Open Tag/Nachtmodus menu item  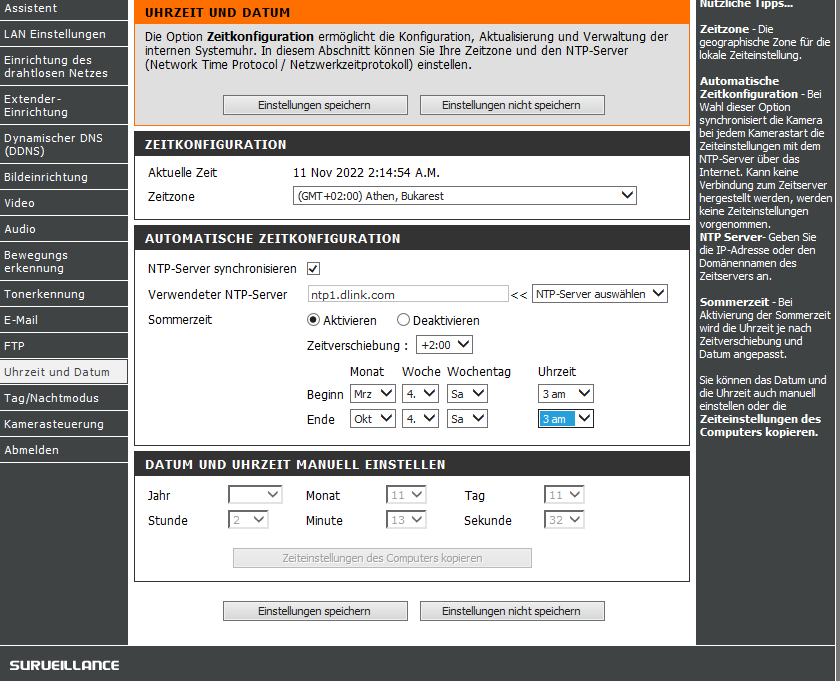click(64, 398)
